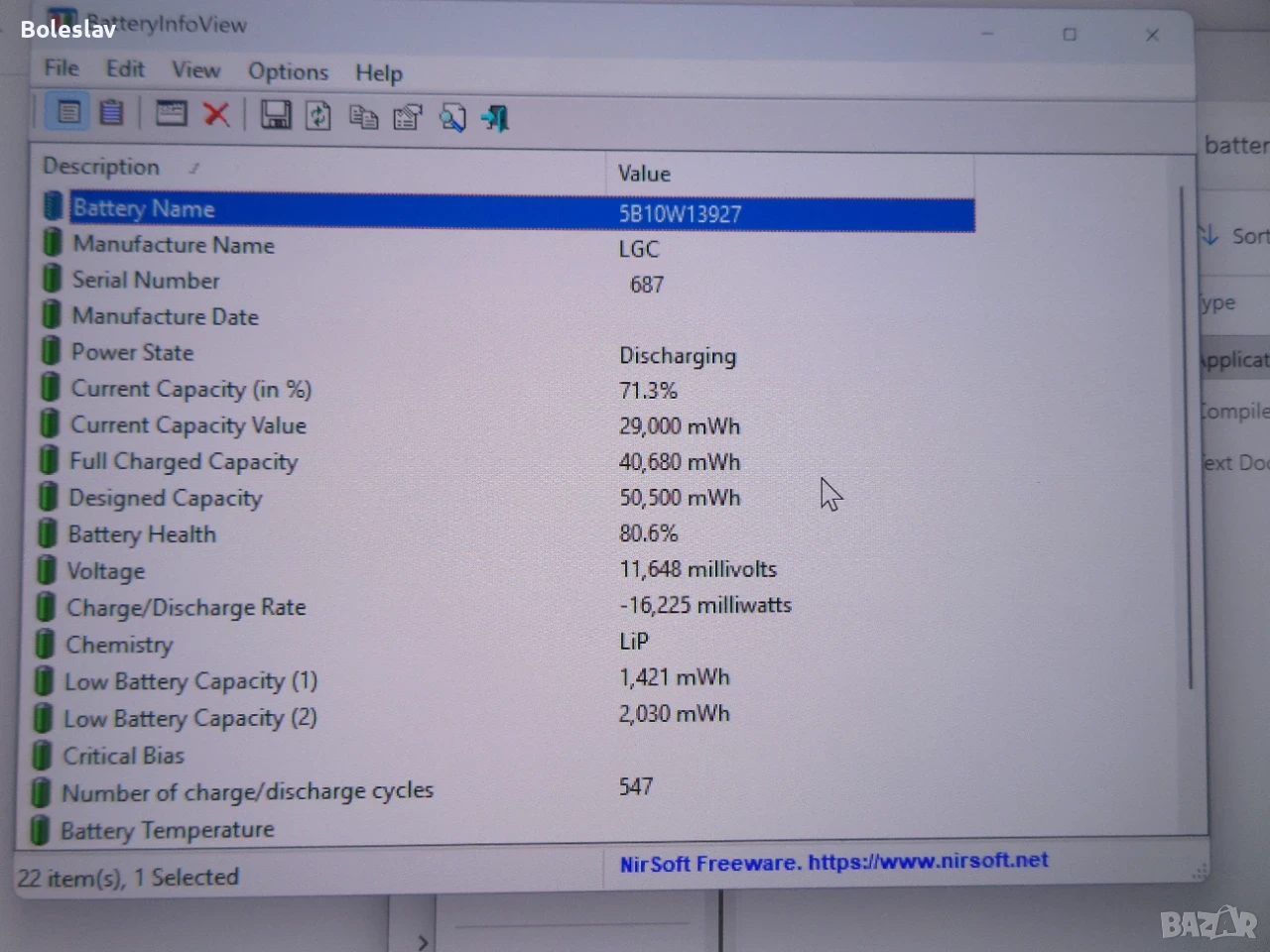Viewport: 1270px width, 952px height.
Task: Click battery icon beside Critical Bias
Action: (42, 756)
